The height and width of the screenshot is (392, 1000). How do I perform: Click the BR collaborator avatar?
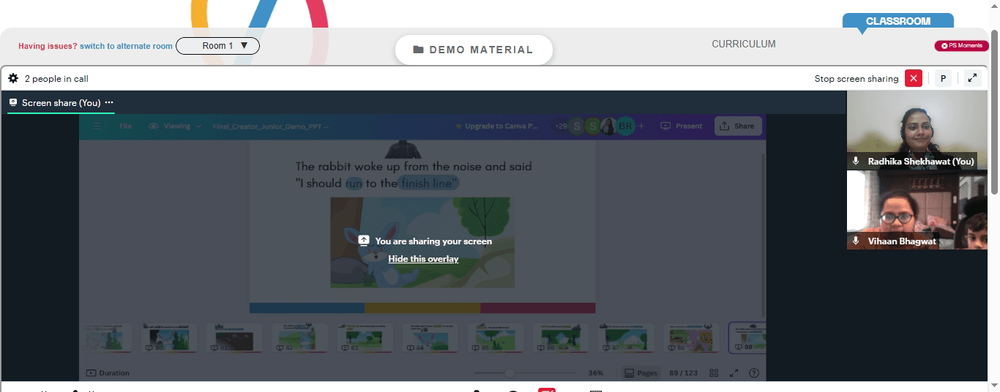point(625,126)
